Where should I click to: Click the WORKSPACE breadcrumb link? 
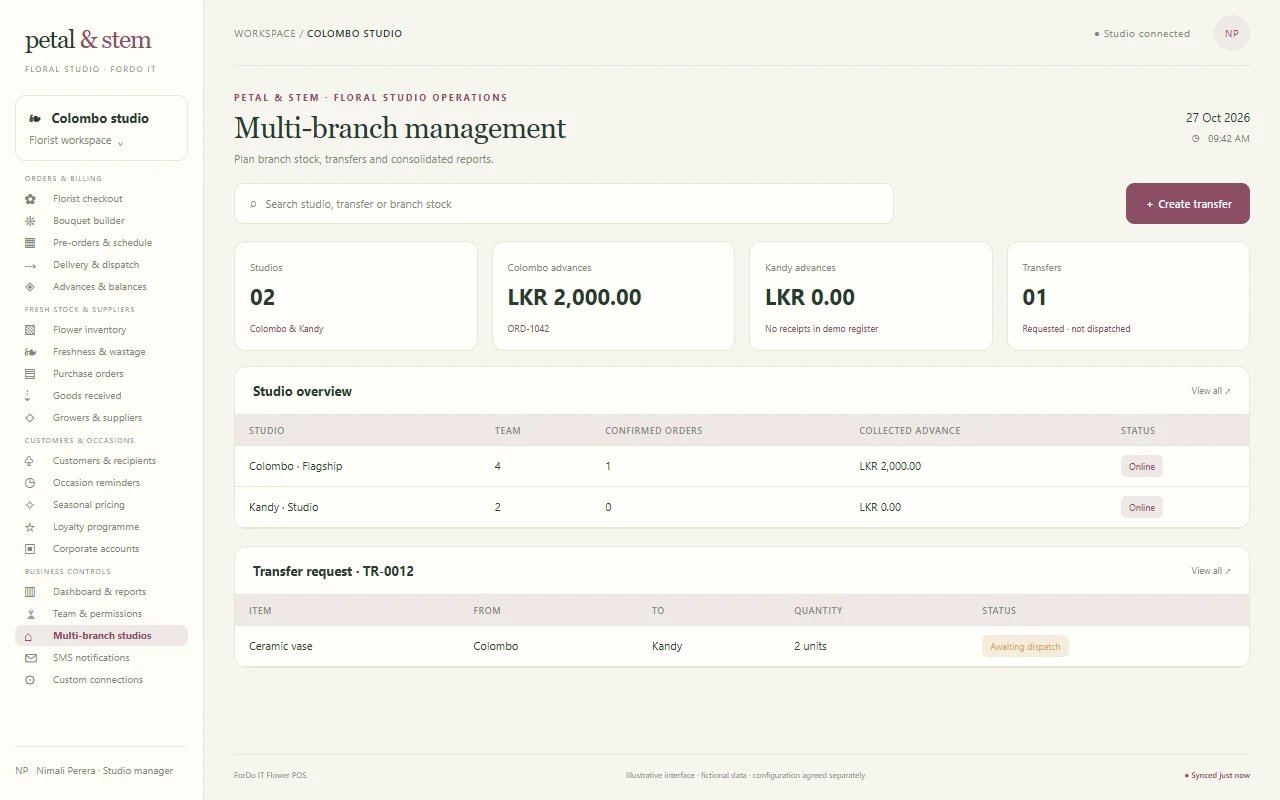[265, 34]
